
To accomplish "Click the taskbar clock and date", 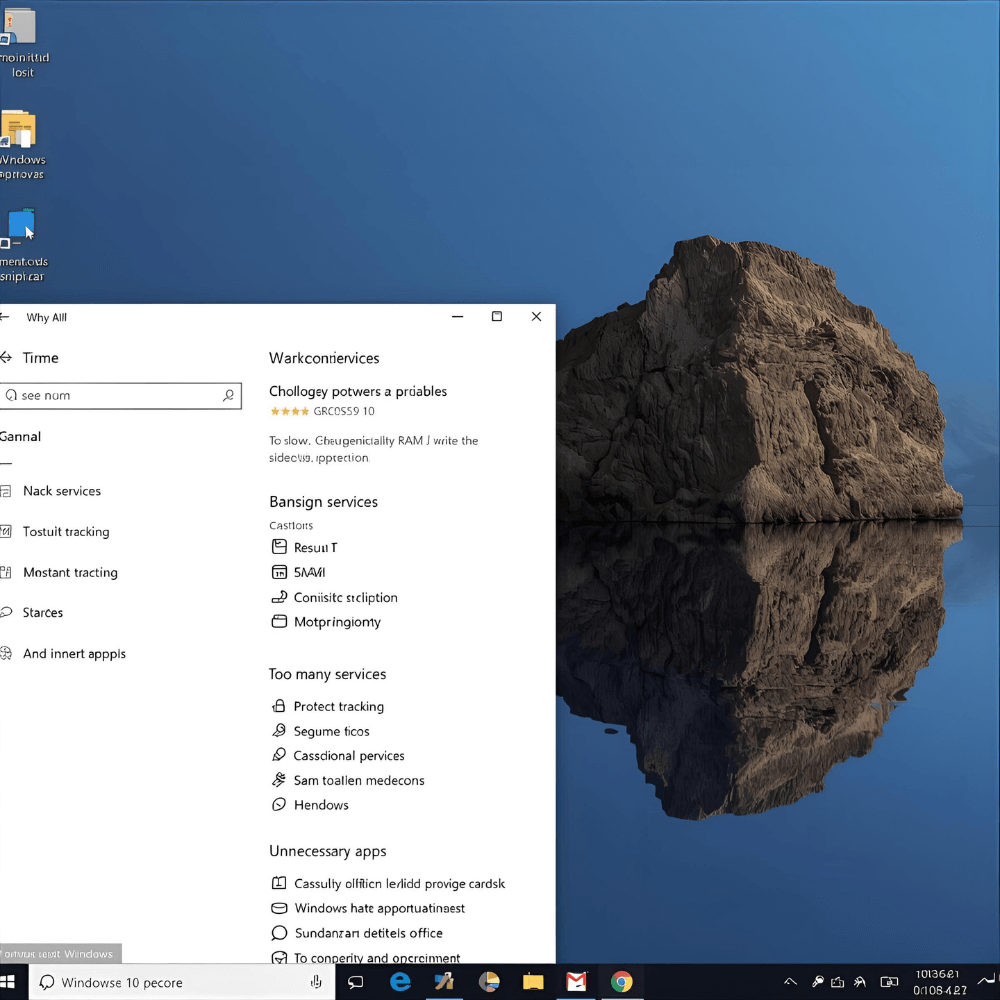I will pos(938,982).
